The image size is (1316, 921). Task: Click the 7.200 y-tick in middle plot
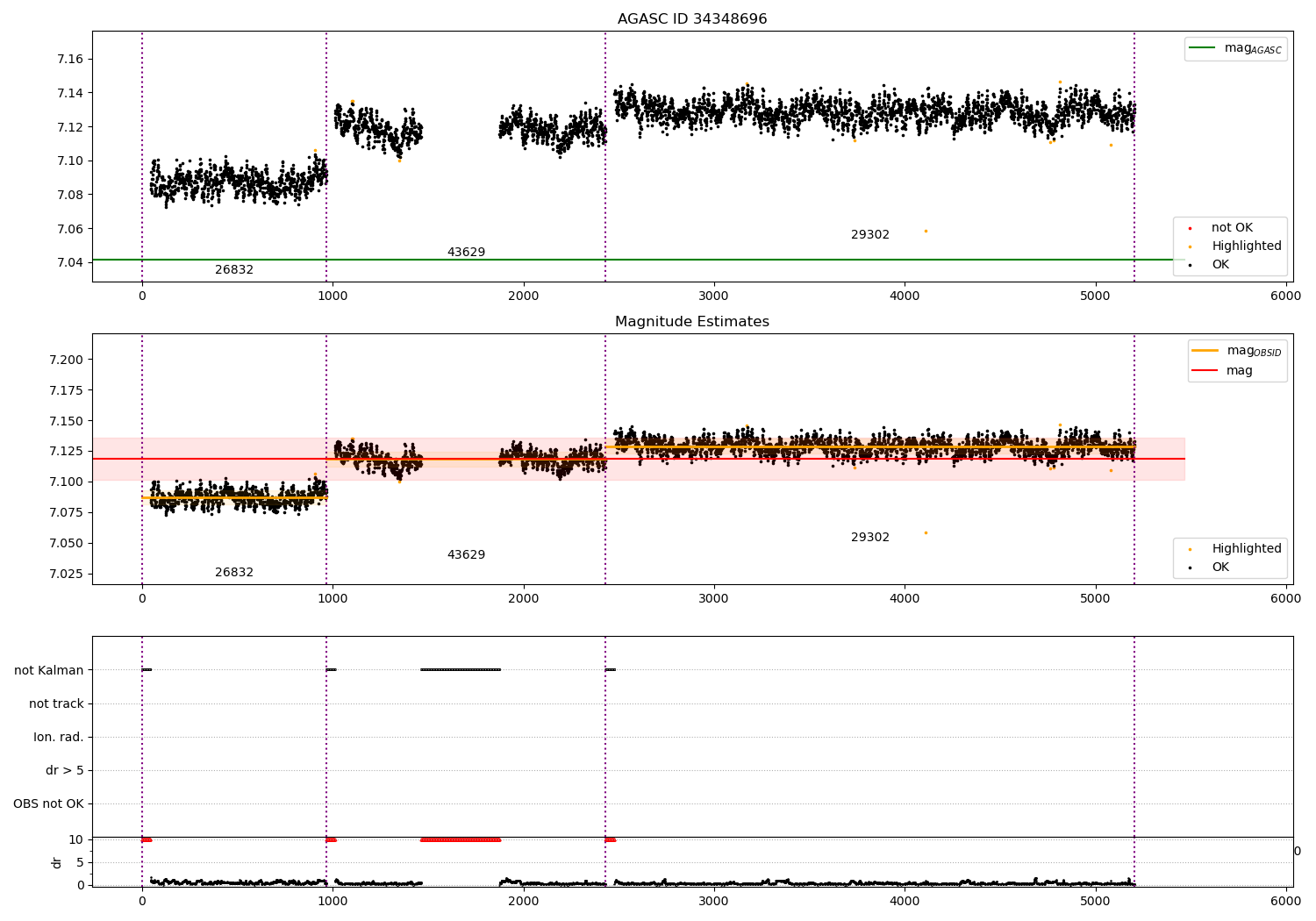pyautogui.click(x=67, y=361)
